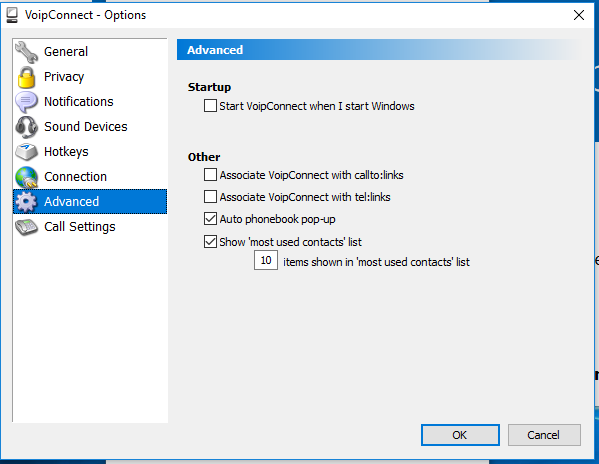Uncheck Show 'most used contacts' list
Screen dimensions: 599x464
pos(210,241)
